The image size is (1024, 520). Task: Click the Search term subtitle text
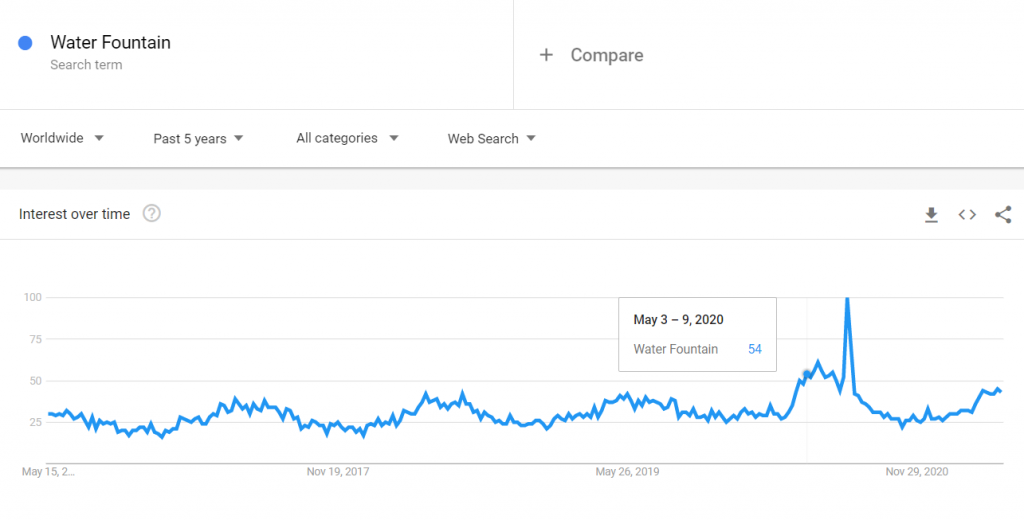pos(86,65)
